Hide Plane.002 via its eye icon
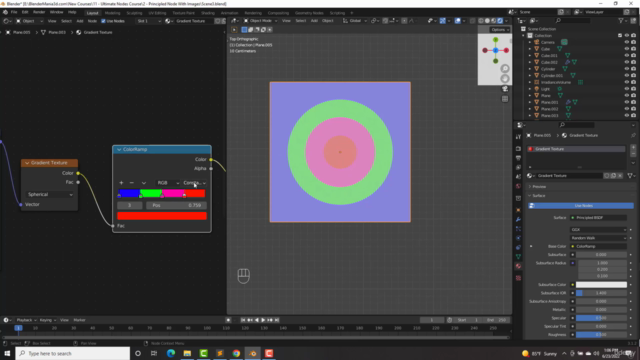640x360 pixels. (x=627, y=109)
